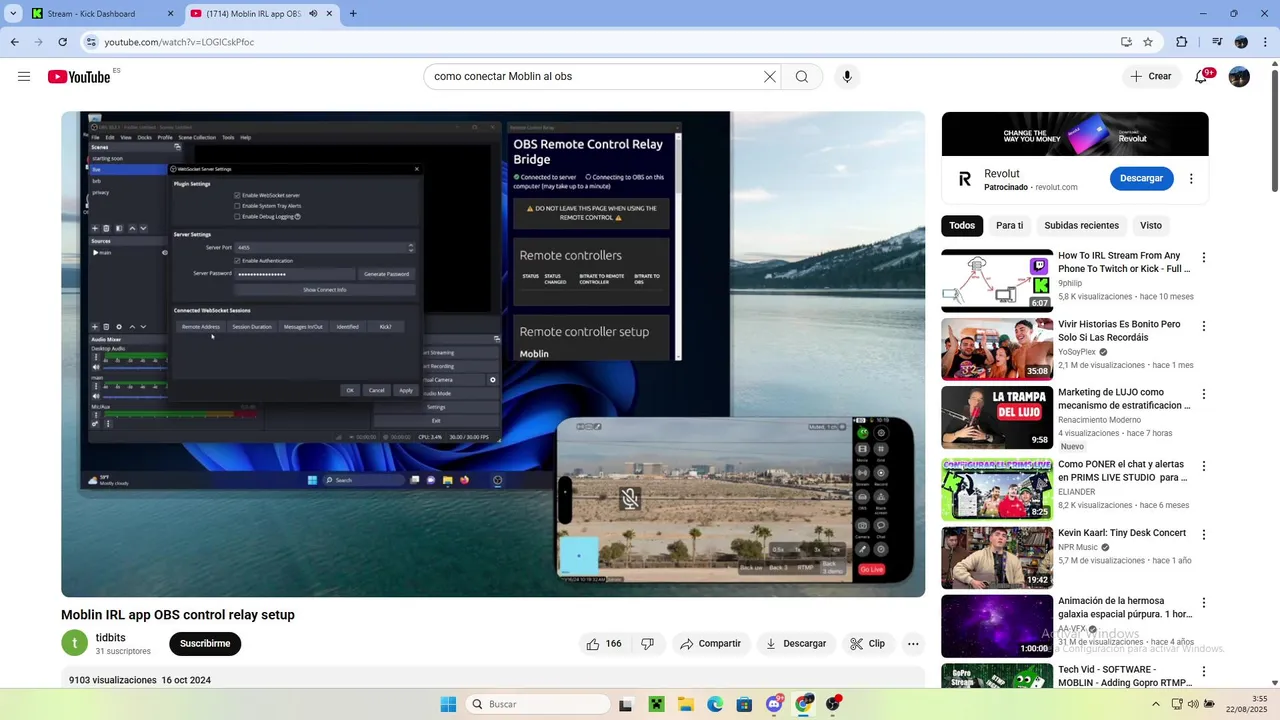The width and height of the screenshot is (1280, 720).
Task: Open the install page app icon in address bar
Action: point(1126,42)
